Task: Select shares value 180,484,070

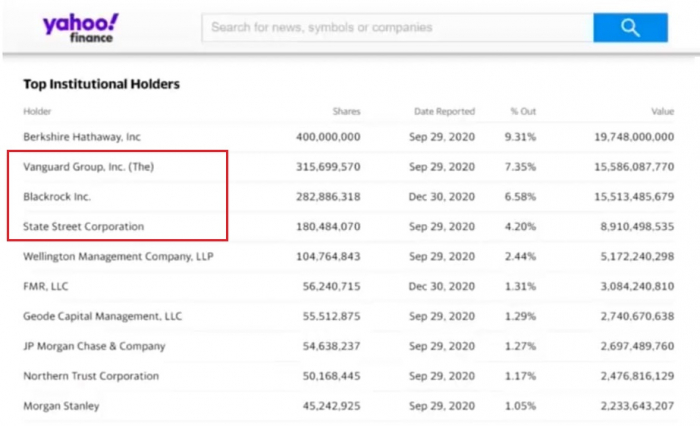Action: pyautogui.click(x=328, y=226)
